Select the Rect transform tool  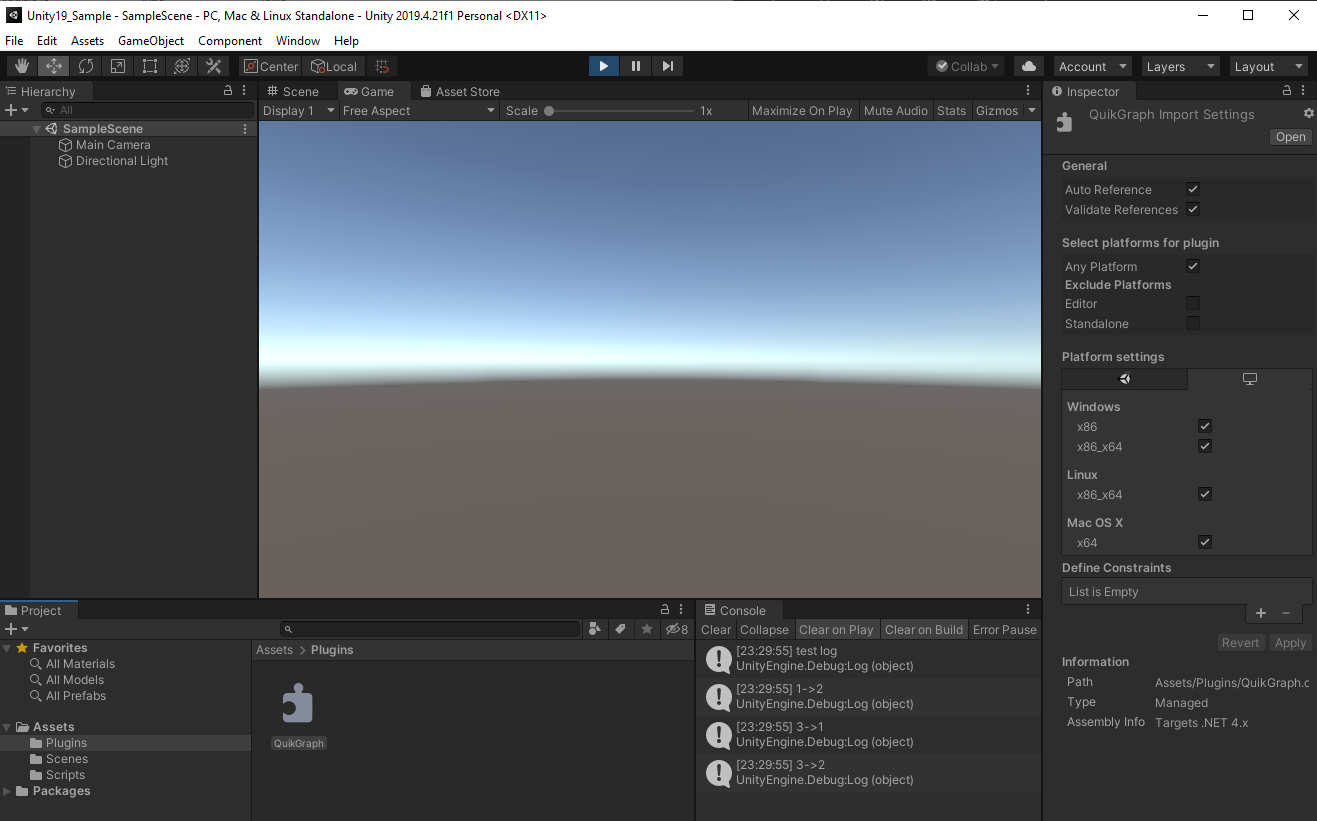(150, 66)
